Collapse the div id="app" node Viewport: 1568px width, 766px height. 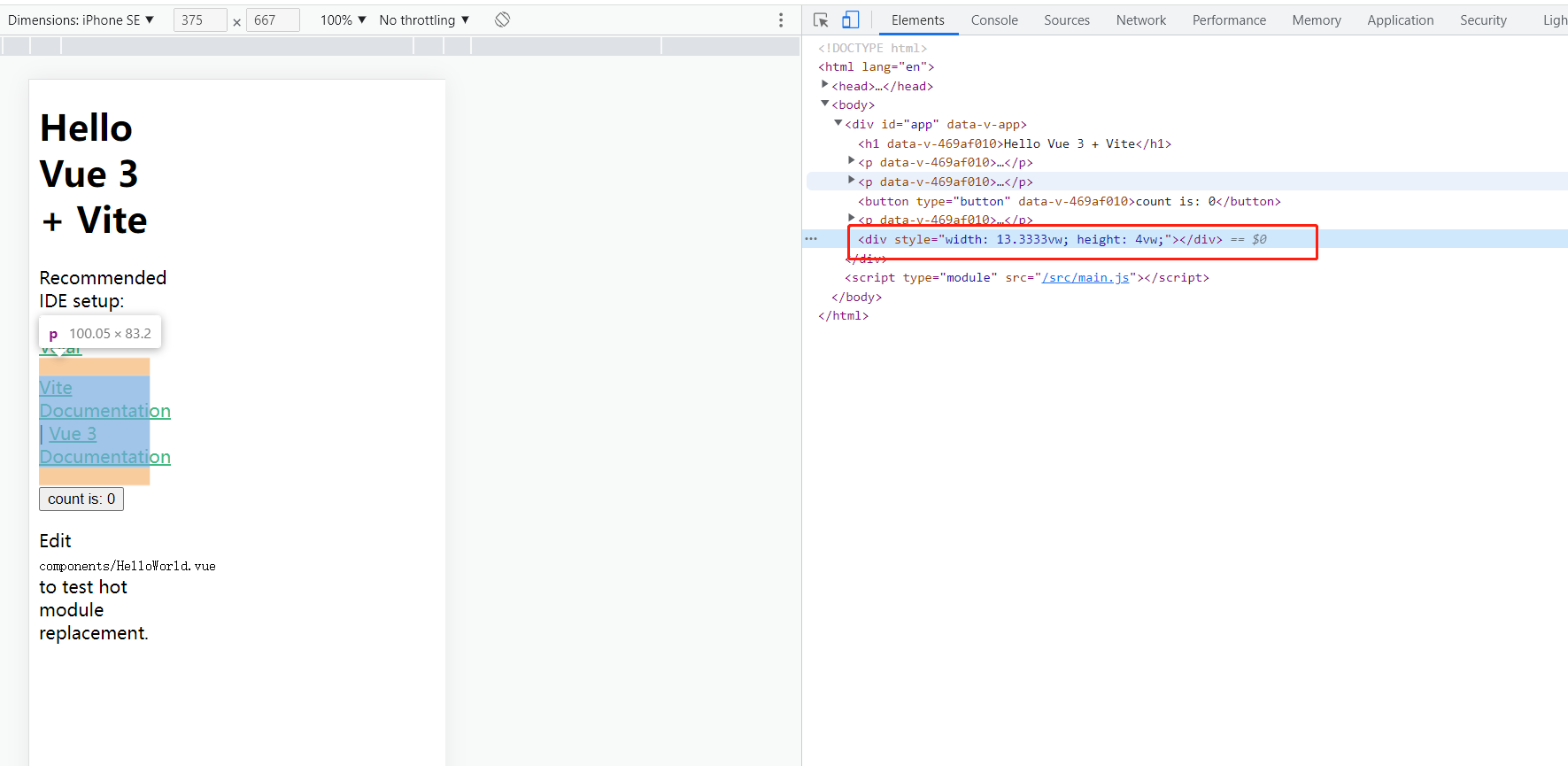click(838, 124)
